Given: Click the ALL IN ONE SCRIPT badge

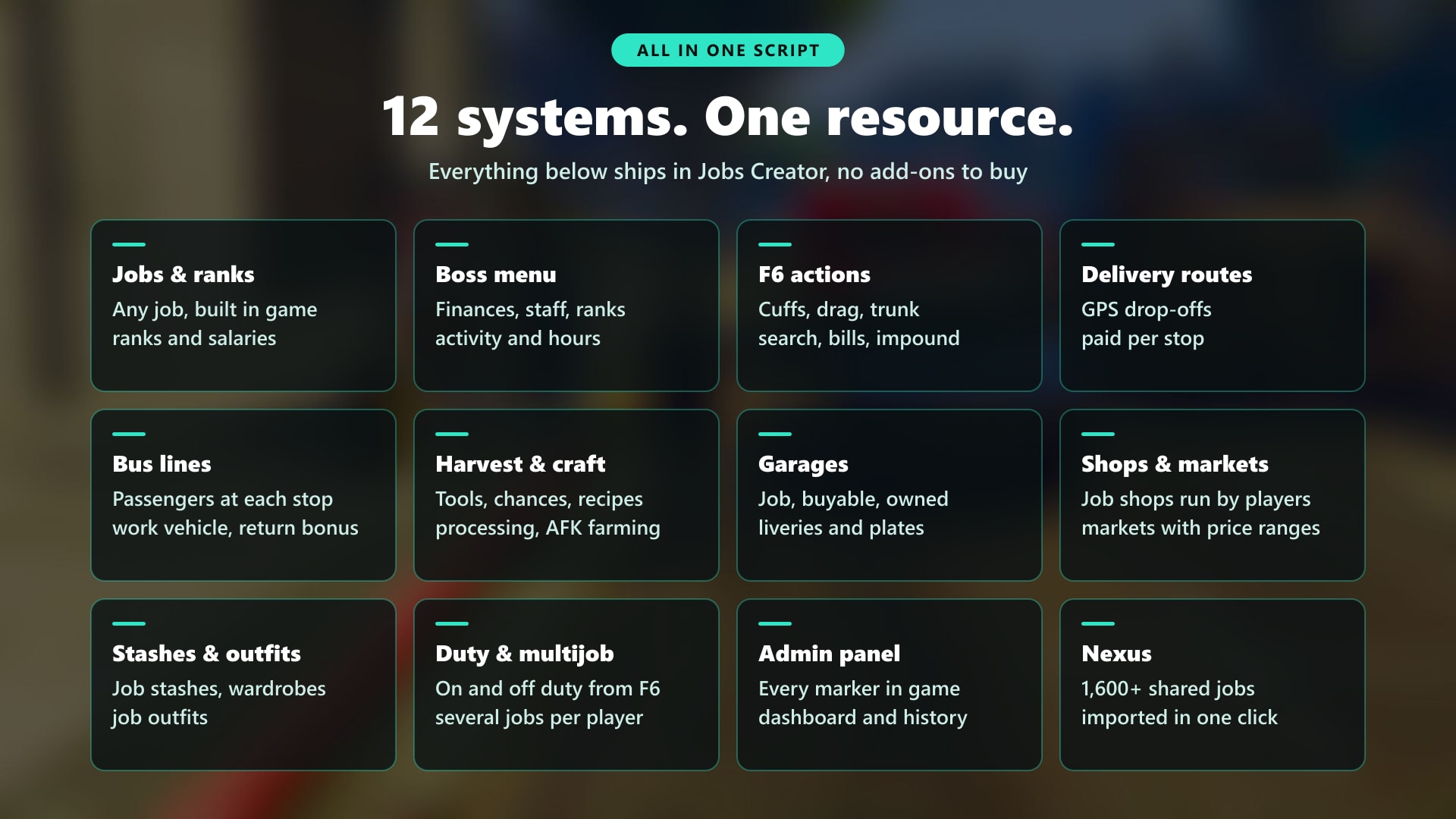Looking at the screenshot, I should click(728, 50).
